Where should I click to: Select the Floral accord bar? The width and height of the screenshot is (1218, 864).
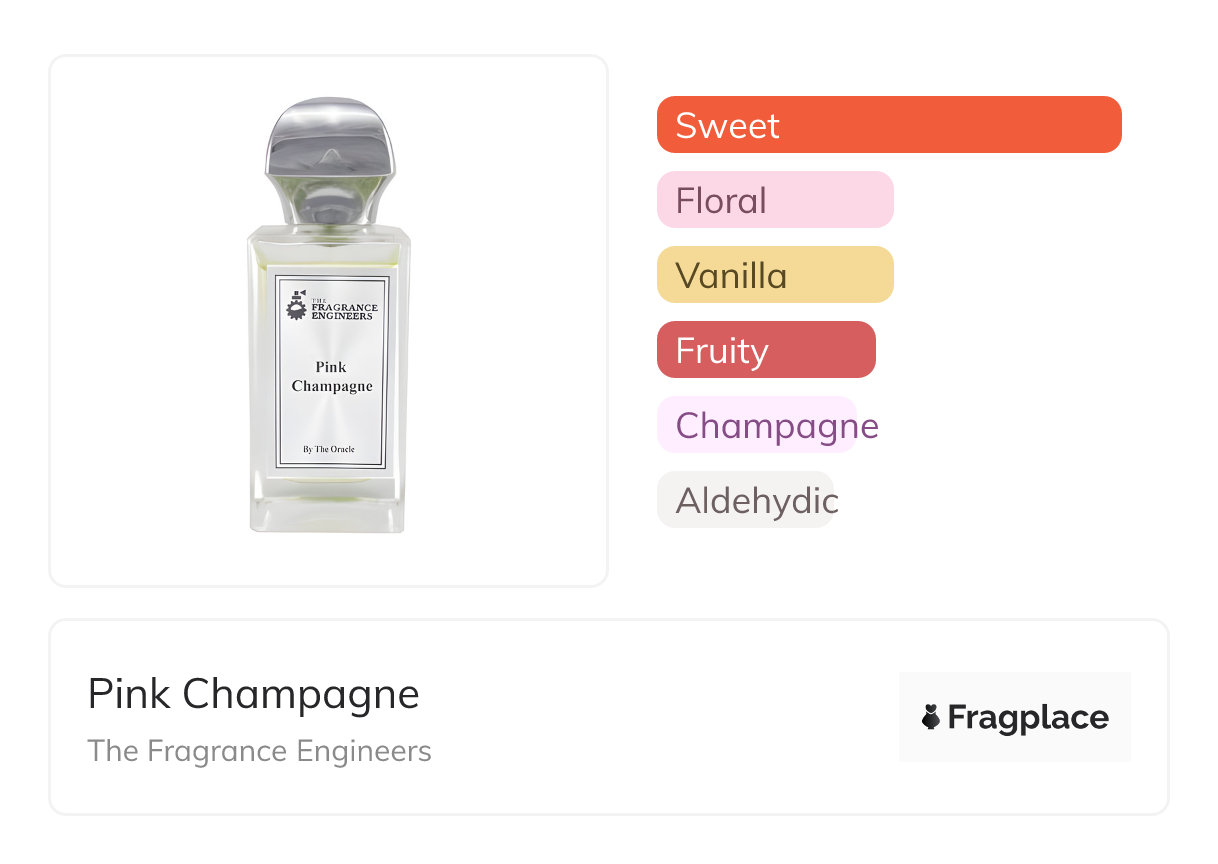pyautogui.click(x=774, y=200)
